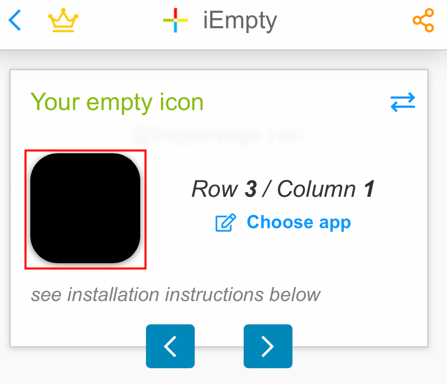Screen dimensions: 447x384
Task: Tap the blue swap arrows icon
Action: point(403,102)
